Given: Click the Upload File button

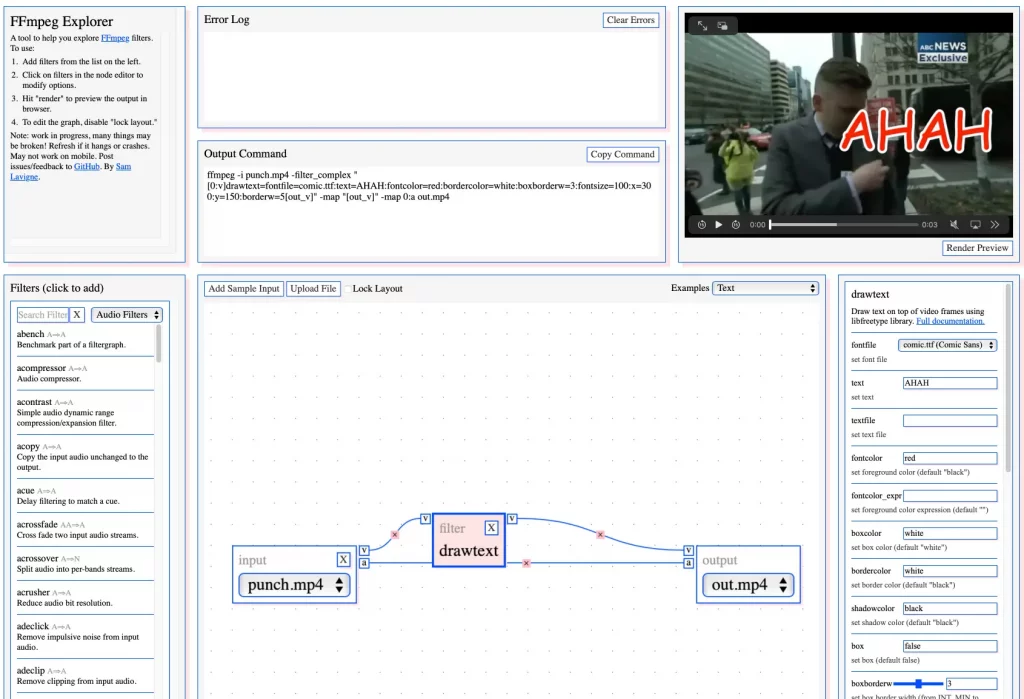Looking at the screenshot, I should [x=313, y=289].
